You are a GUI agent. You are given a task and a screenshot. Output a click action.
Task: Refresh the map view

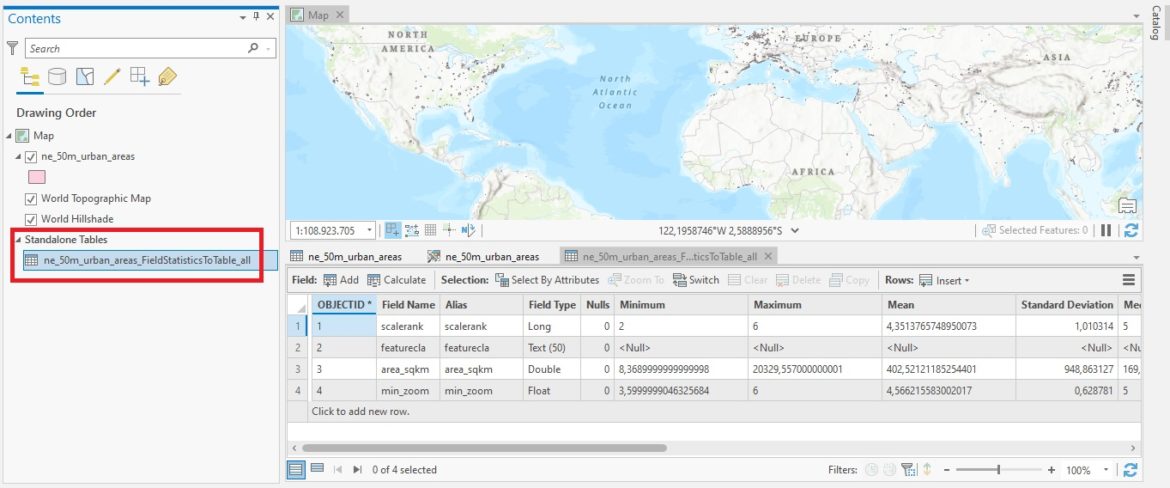tap(1131, 230)
